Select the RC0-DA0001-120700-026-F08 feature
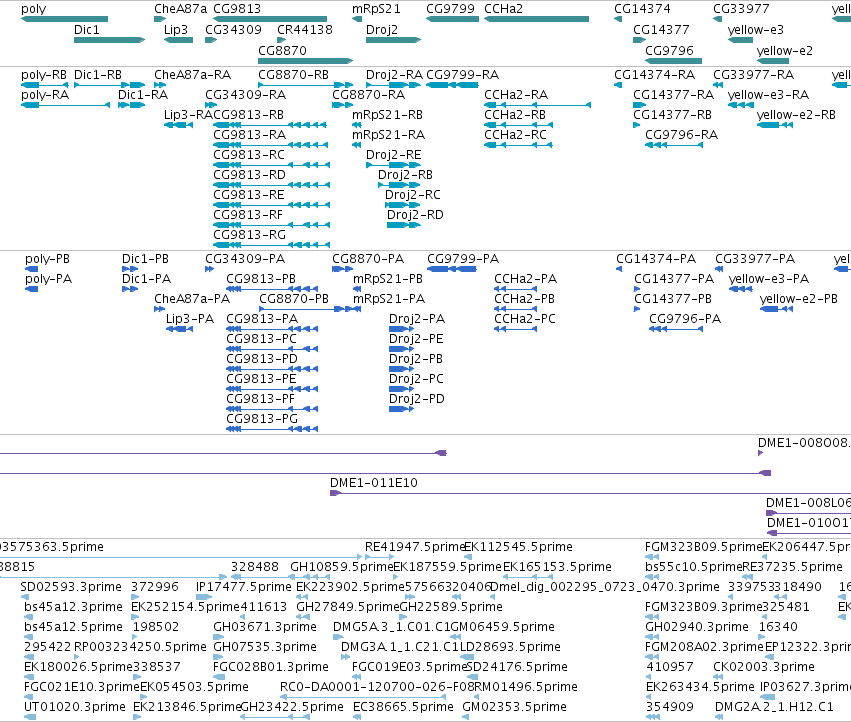 tap(363, 697)
